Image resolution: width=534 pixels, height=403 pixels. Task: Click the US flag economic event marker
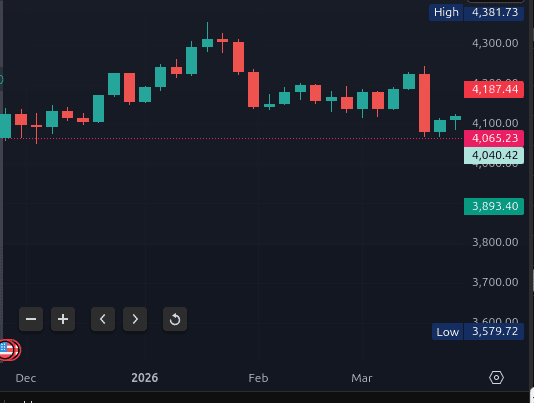(7, 350)
